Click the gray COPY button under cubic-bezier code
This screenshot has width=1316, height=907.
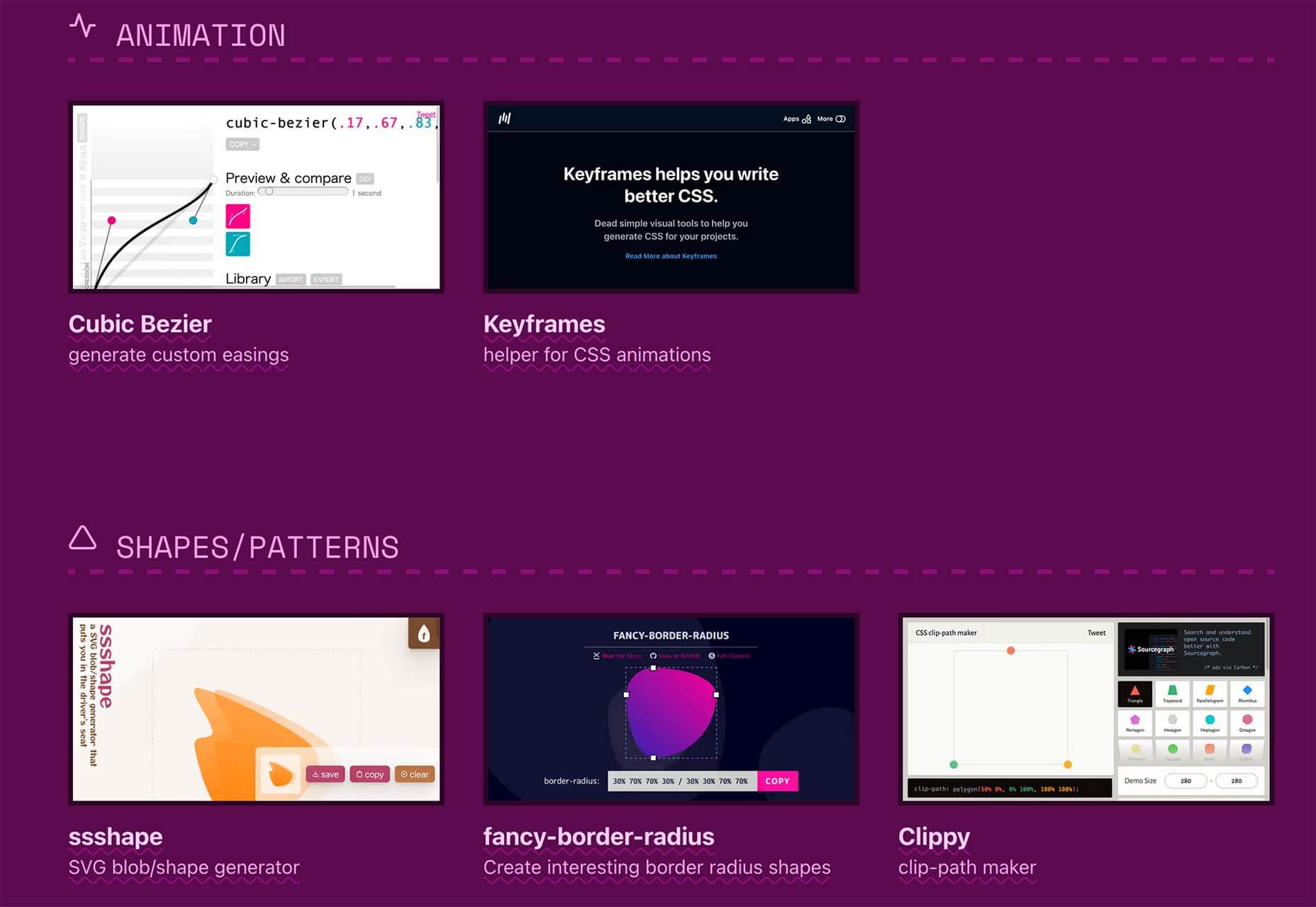[x=242, y=144]
